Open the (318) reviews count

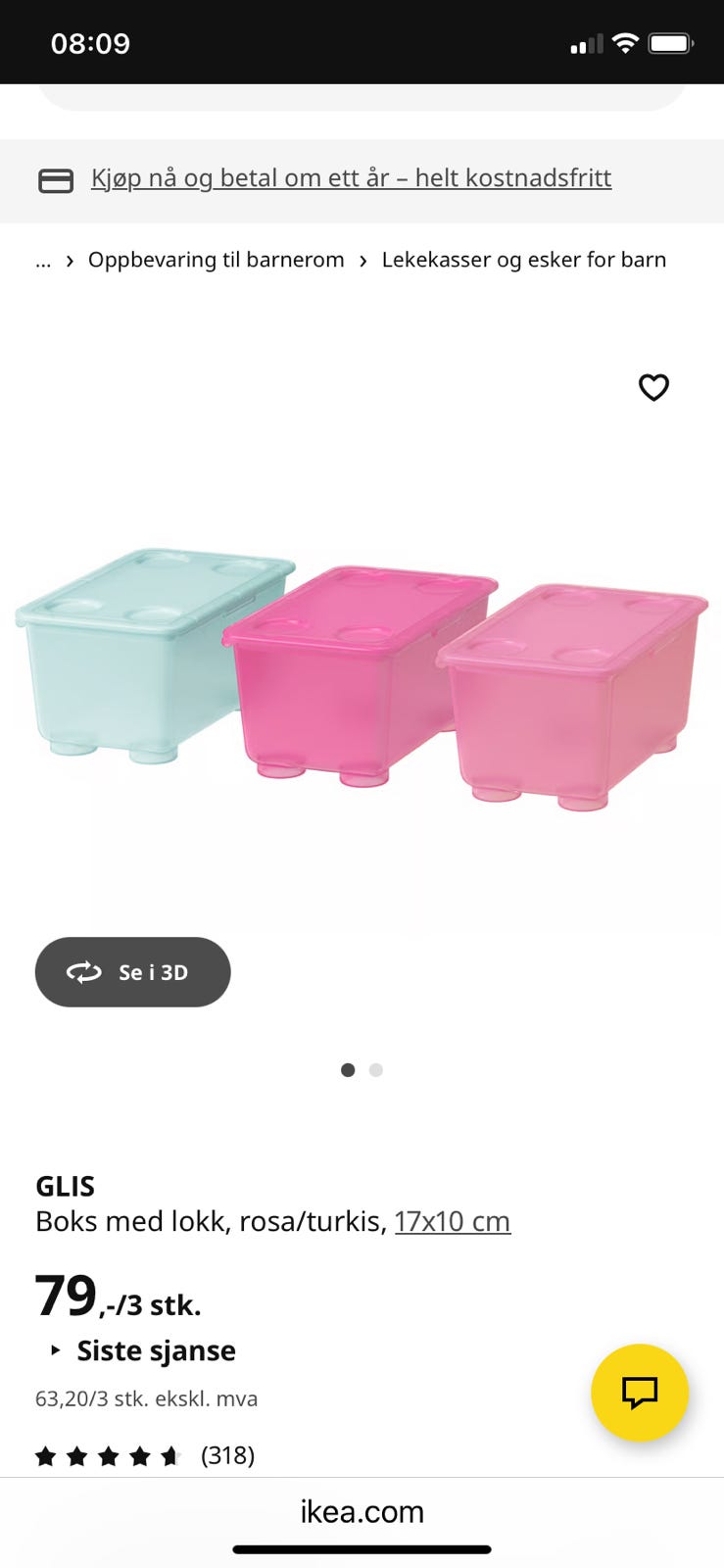tap(227, 1455)
